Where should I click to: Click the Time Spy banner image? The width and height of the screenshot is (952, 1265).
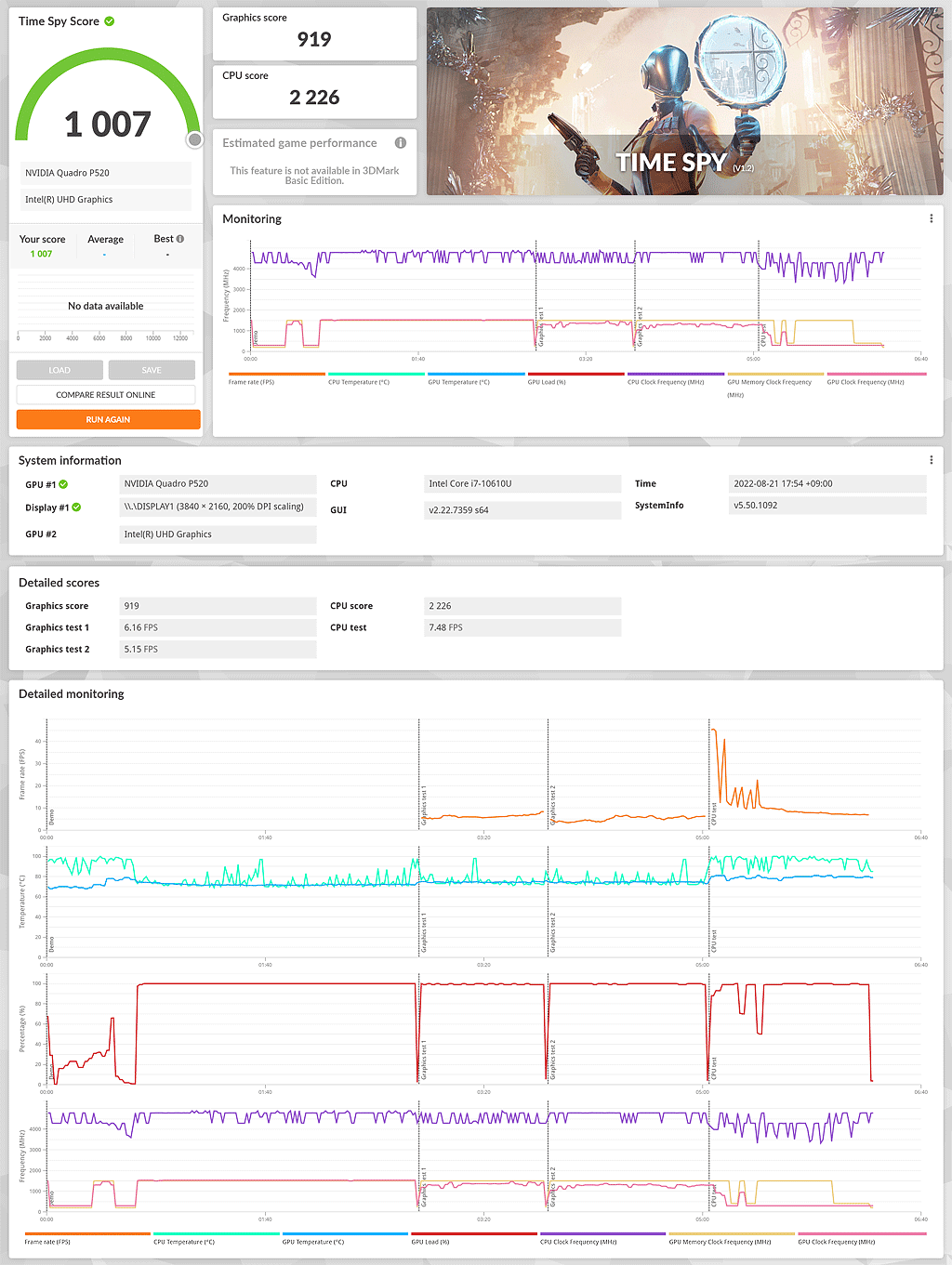685,102
